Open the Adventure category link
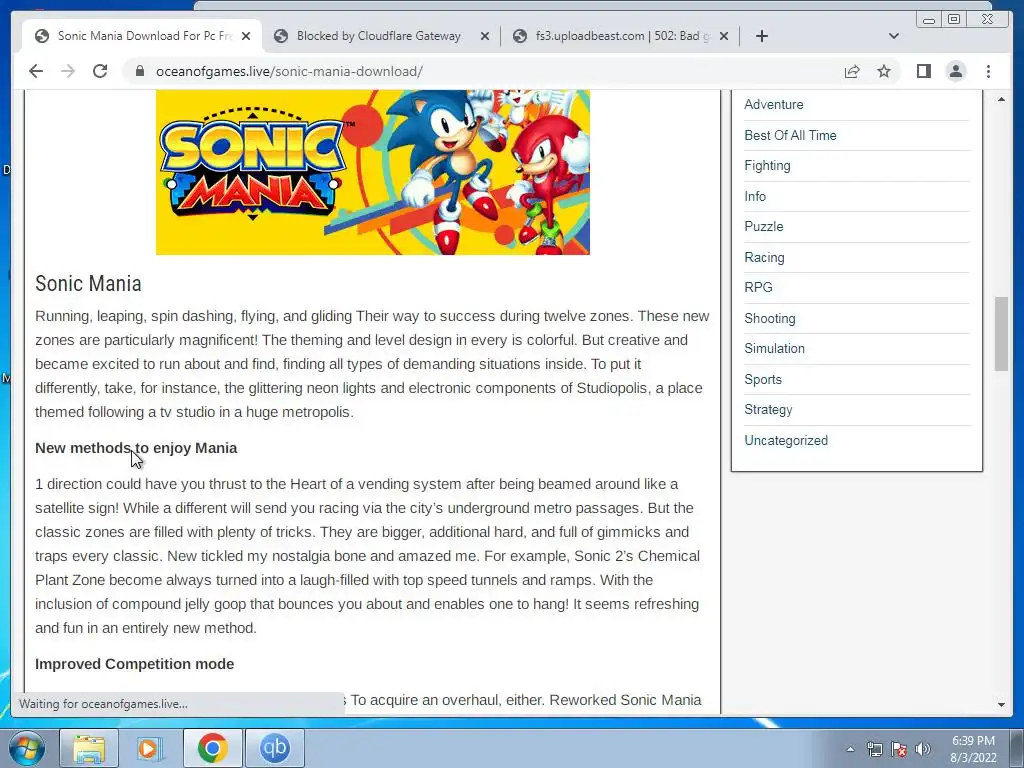Screen dimensions: 1024x768 coord(774,104)
